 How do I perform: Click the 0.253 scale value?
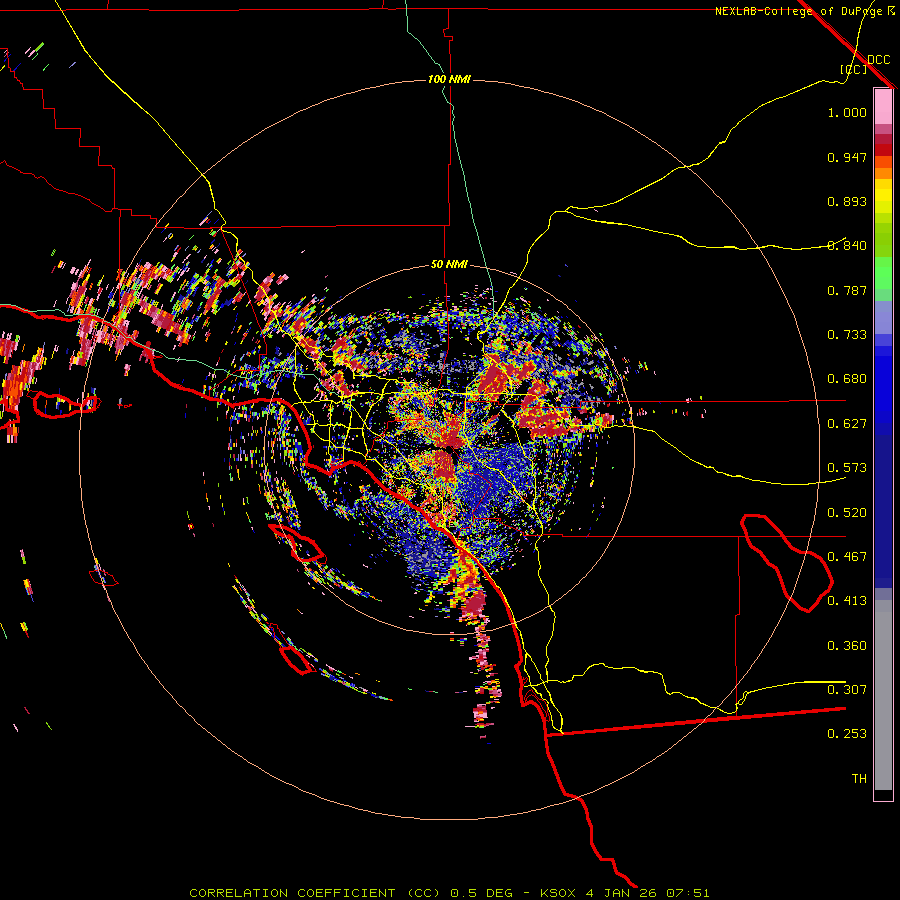coord(847,734)
